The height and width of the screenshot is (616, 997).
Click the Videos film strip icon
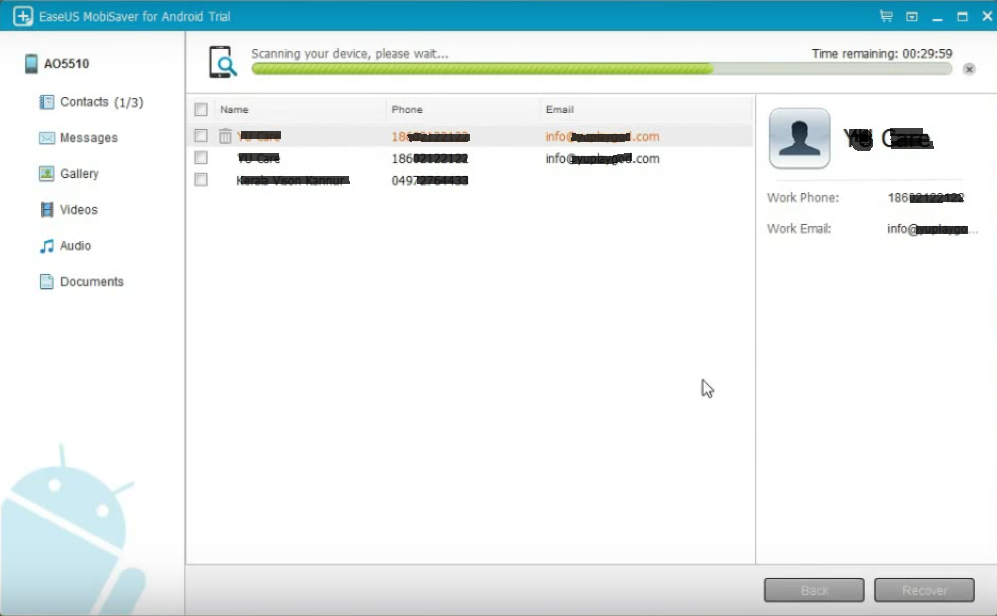point(46,210)
